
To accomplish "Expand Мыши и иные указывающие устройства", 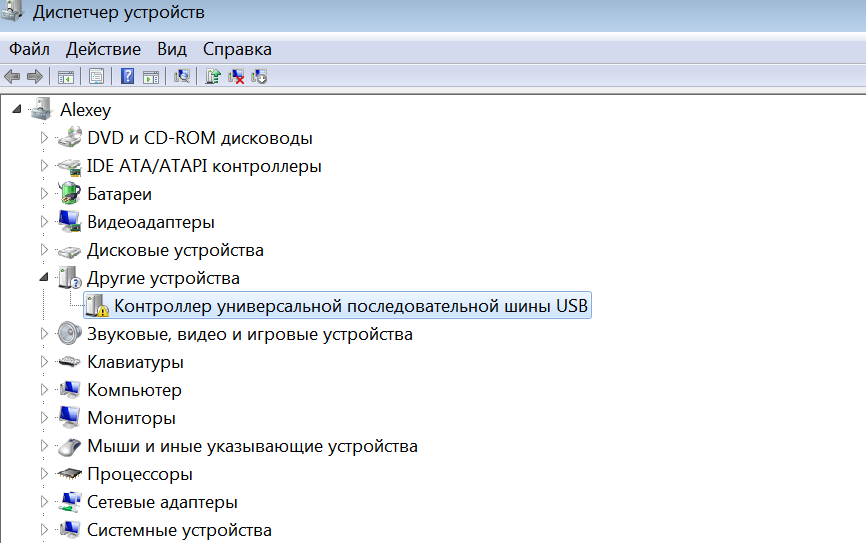I will (x=44, y=446).
